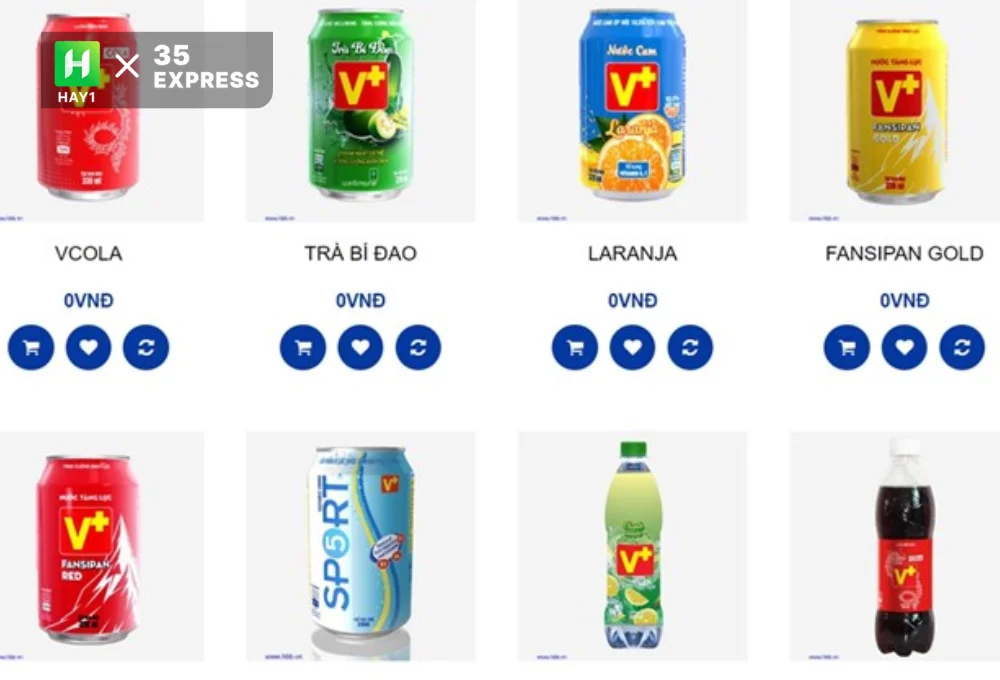Open the VCOLA product title link
Screen dimensions: 1000x680
coord(89,253)
